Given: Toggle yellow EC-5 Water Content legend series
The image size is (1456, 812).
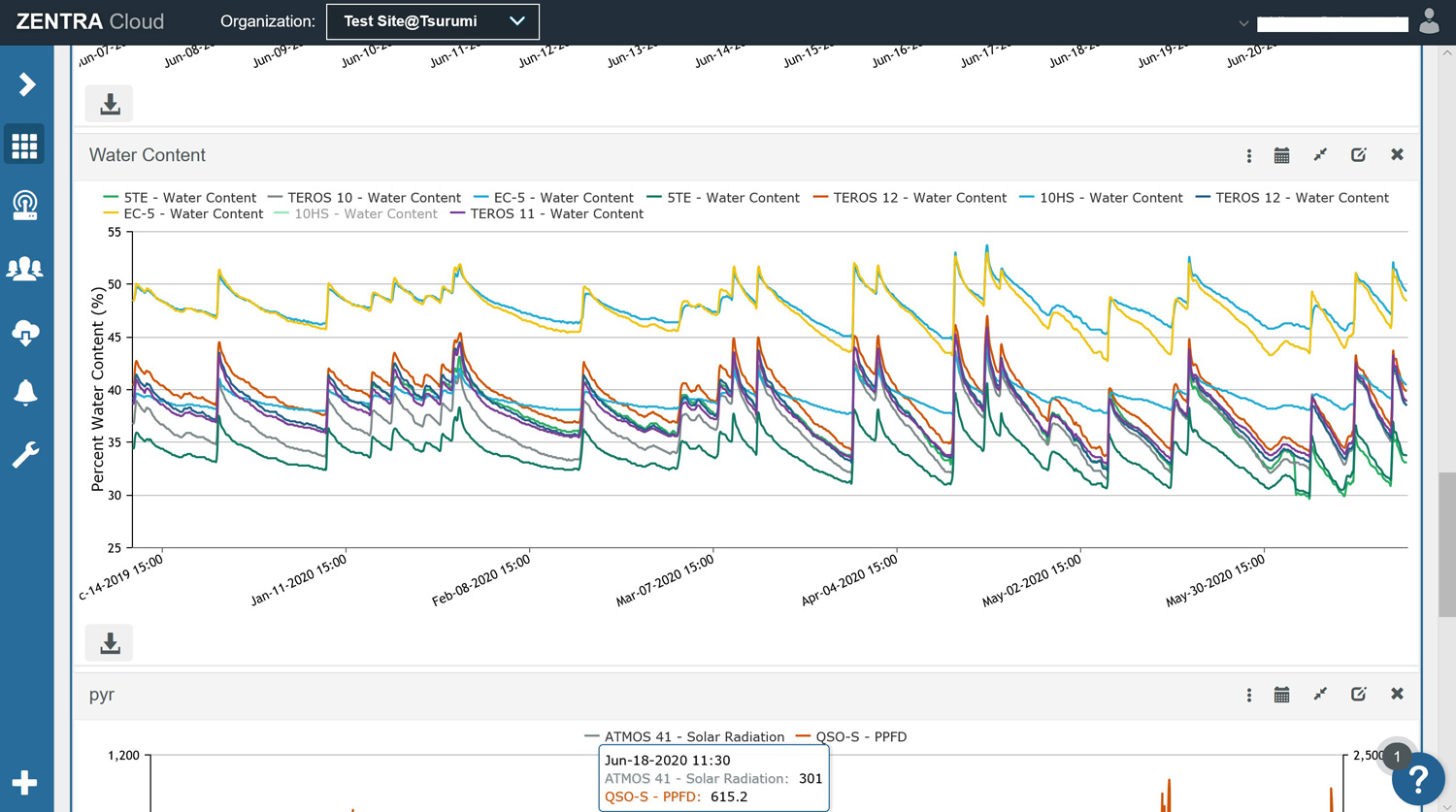Looking at the screenshot, I should click(x=183, y=214).
